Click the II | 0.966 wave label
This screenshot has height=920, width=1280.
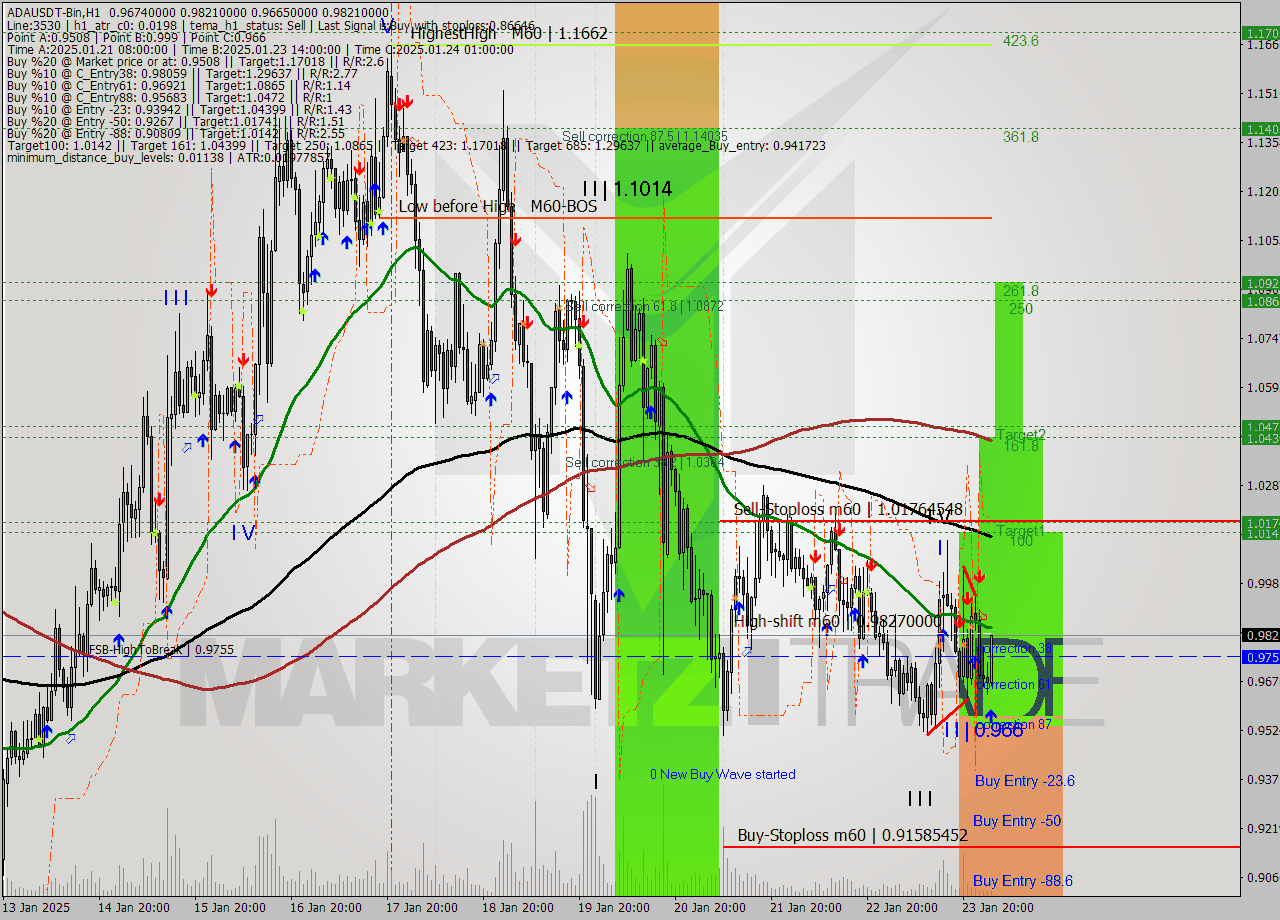click(983, 731)
